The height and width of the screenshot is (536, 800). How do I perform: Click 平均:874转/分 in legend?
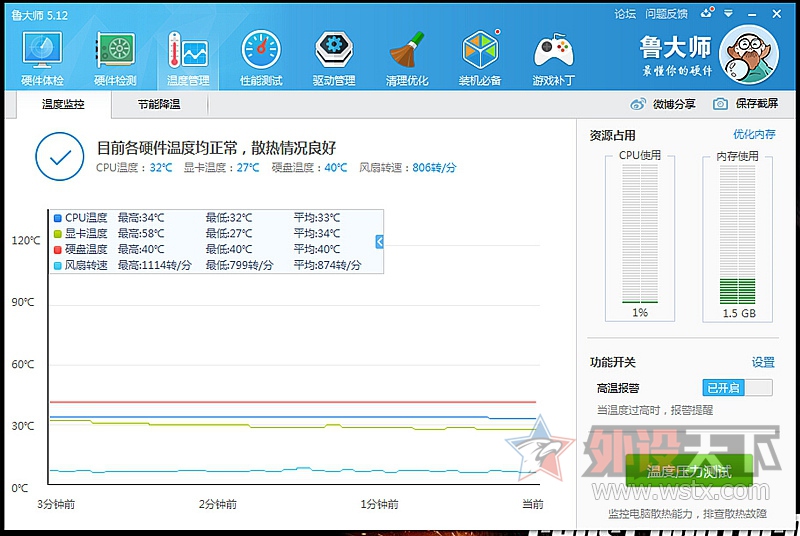[x=327, y=265]
